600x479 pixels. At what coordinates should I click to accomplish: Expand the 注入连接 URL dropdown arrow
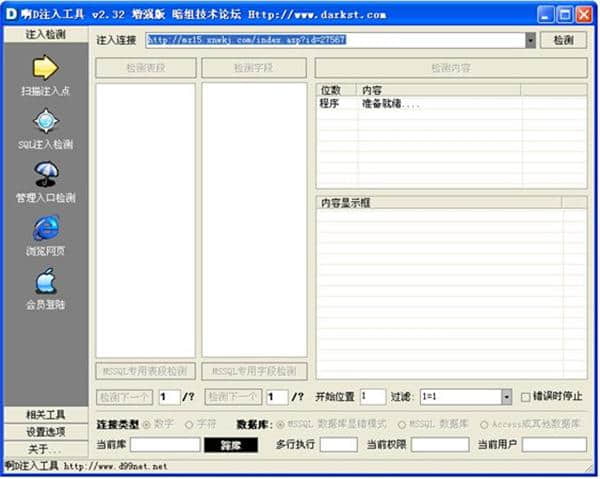[530, 40]
